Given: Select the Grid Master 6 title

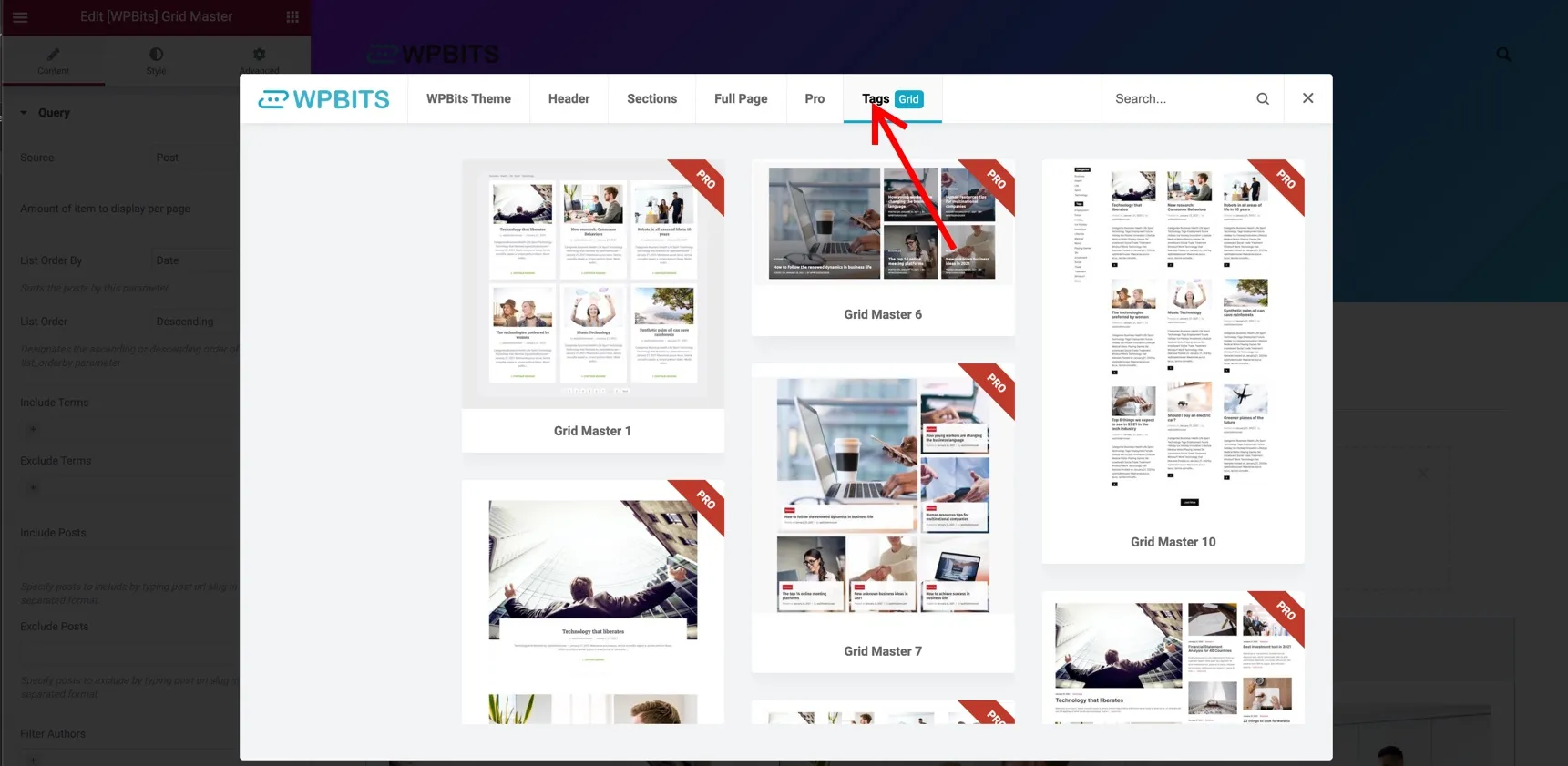Looking at the screenshot, I should click(x=883, y=314).
